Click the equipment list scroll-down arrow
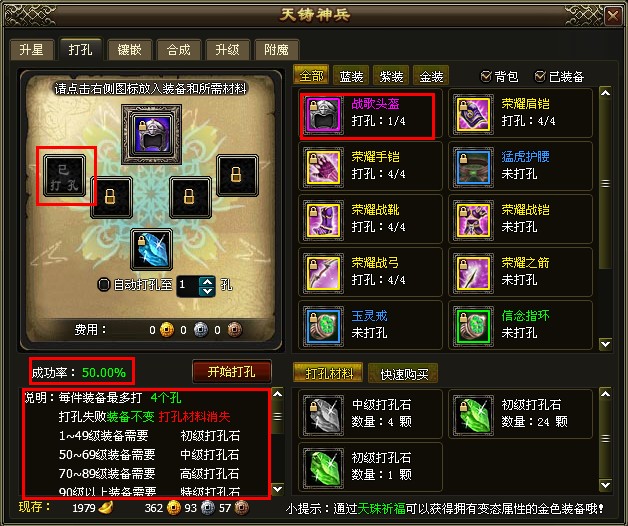The width and height of the screenshot is (628, 526). (605, 344)
